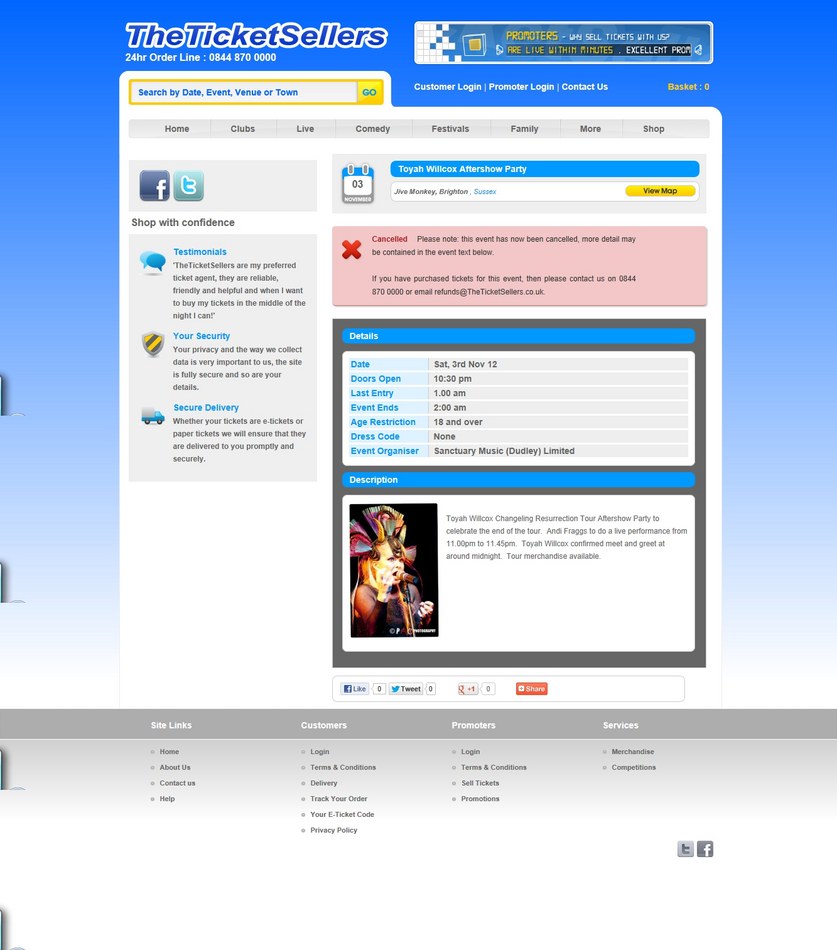The image size is (837, 950).
Task: Open the Twitter icon in sidebar
Action: tap(188, 185)
